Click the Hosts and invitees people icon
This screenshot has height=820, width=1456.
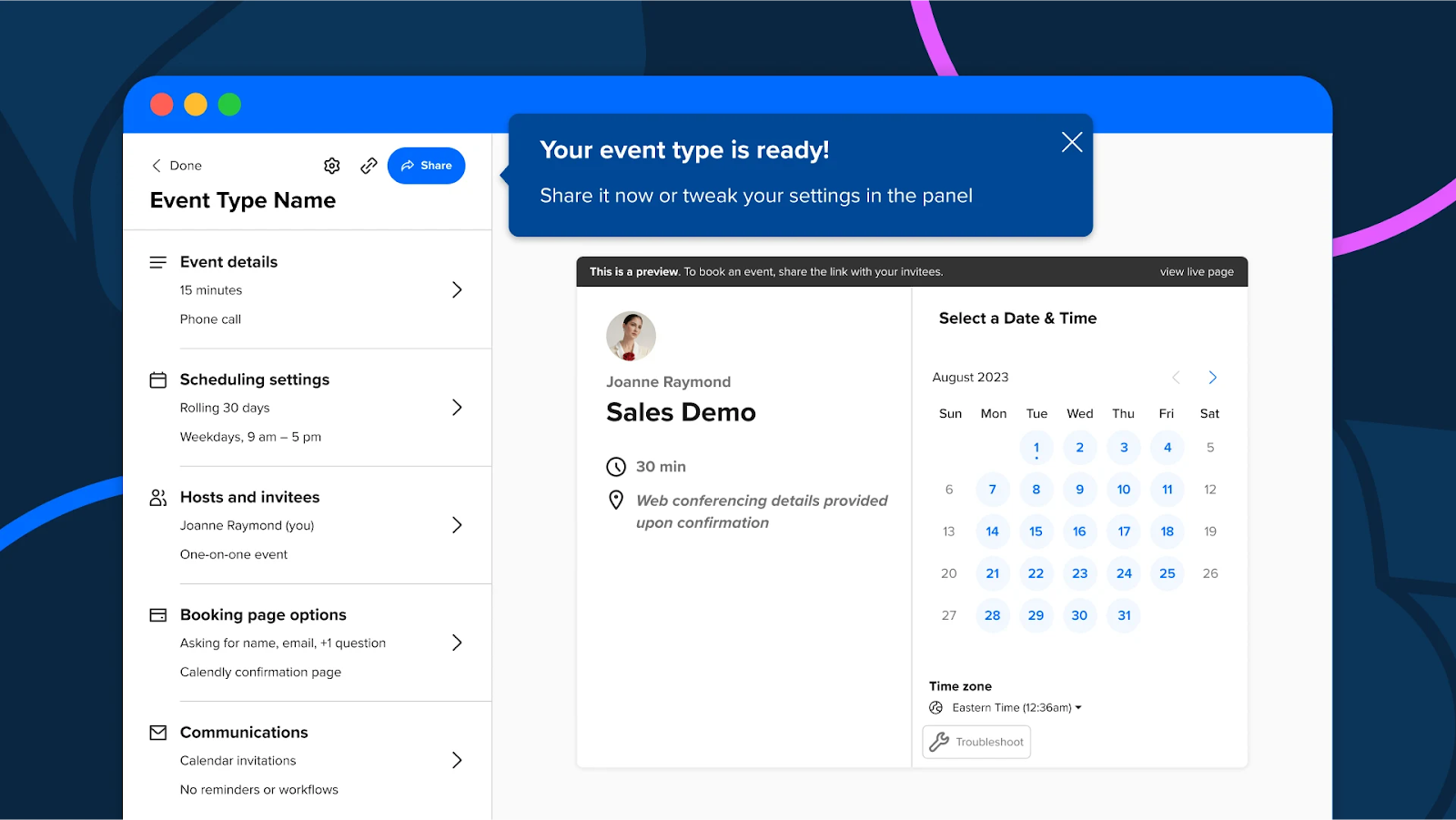158,498
